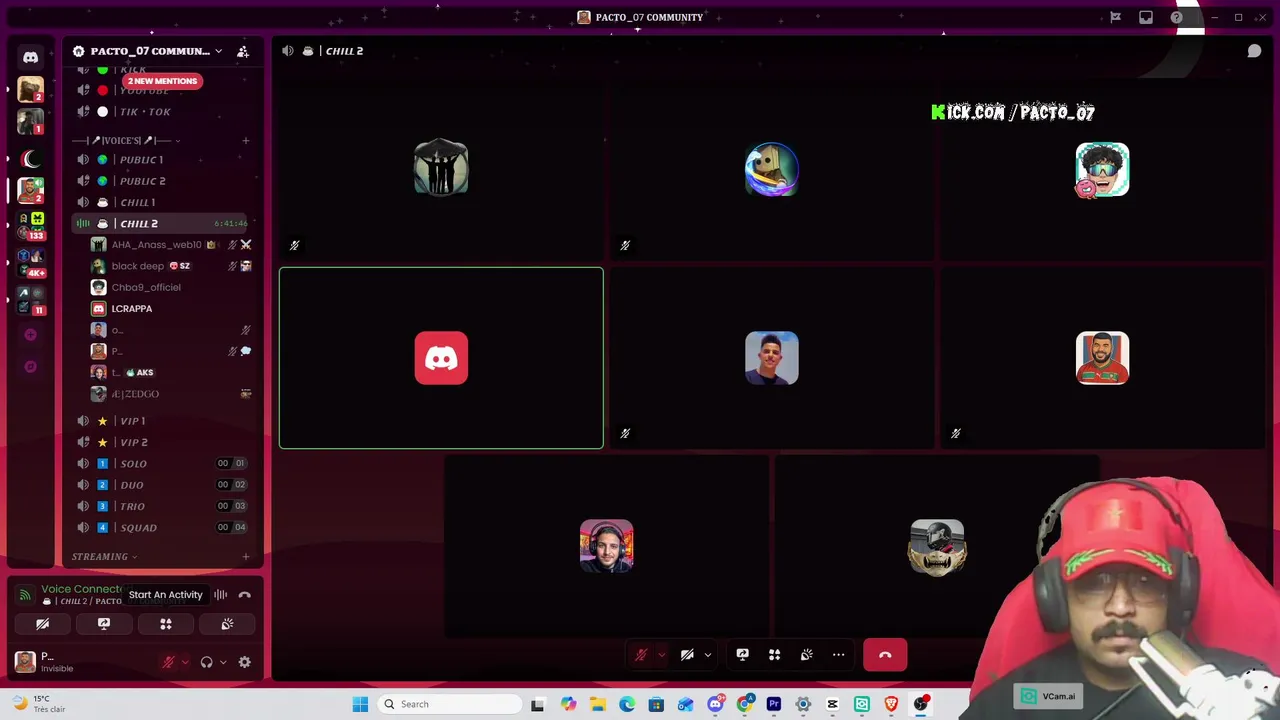Open Brave browser from taskbar

click(891, 704)
